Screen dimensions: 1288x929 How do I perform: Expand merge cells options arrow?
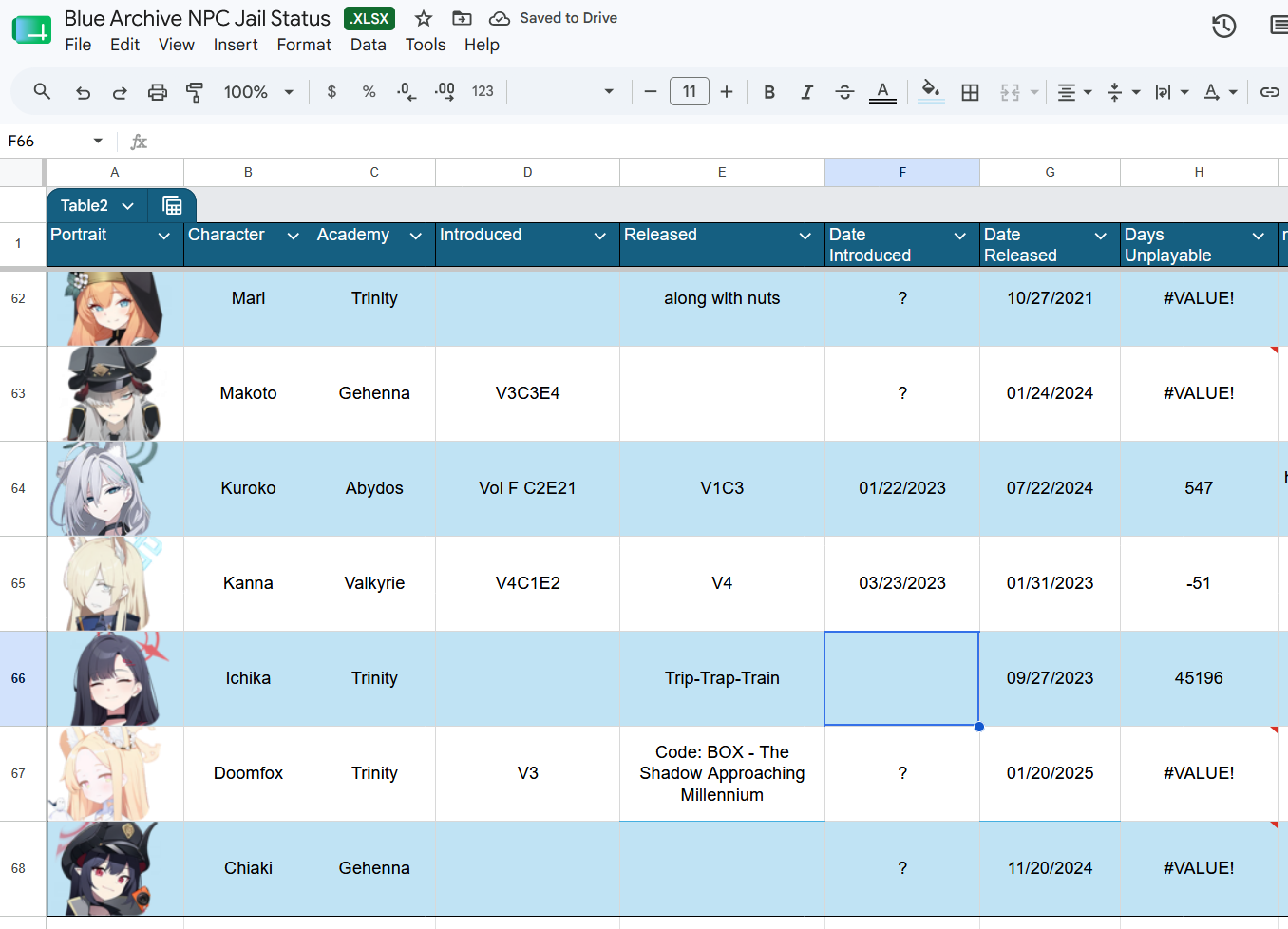(1034, 92)
